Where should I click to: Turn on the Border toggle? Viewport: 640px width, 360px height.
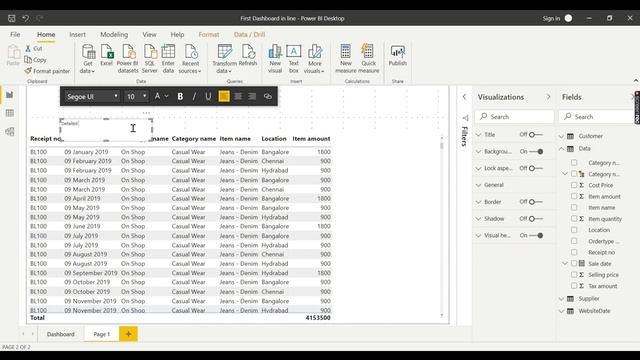536,202
